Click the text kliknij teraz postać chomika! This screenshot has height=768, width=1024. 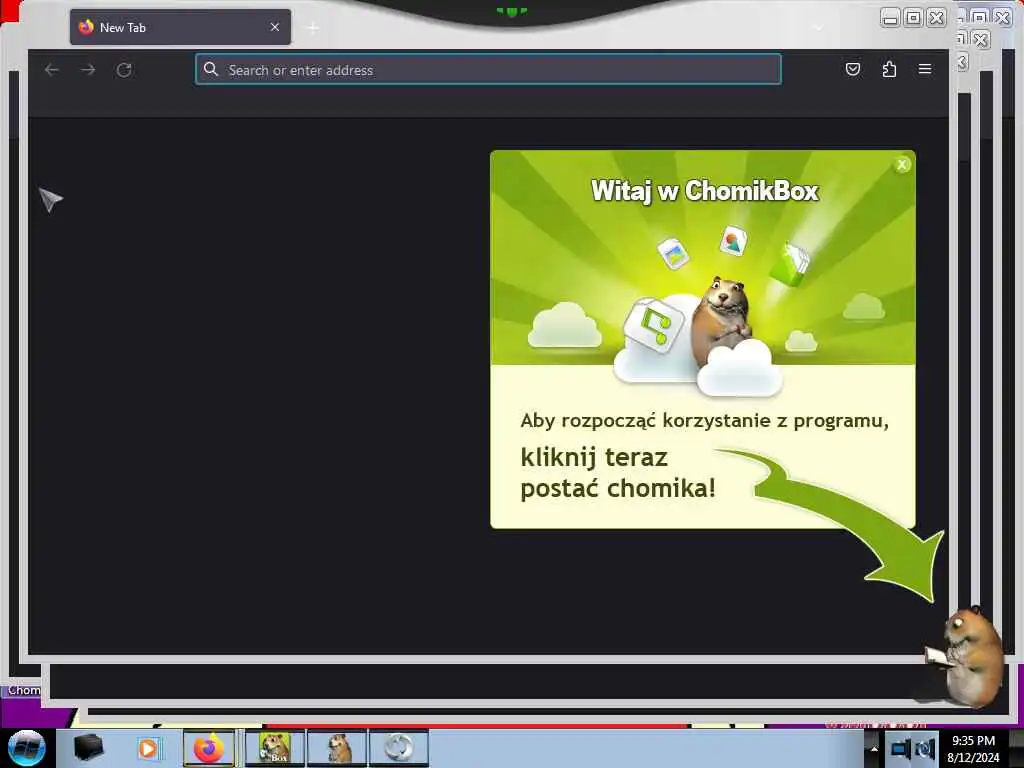(x=618, y=472)
